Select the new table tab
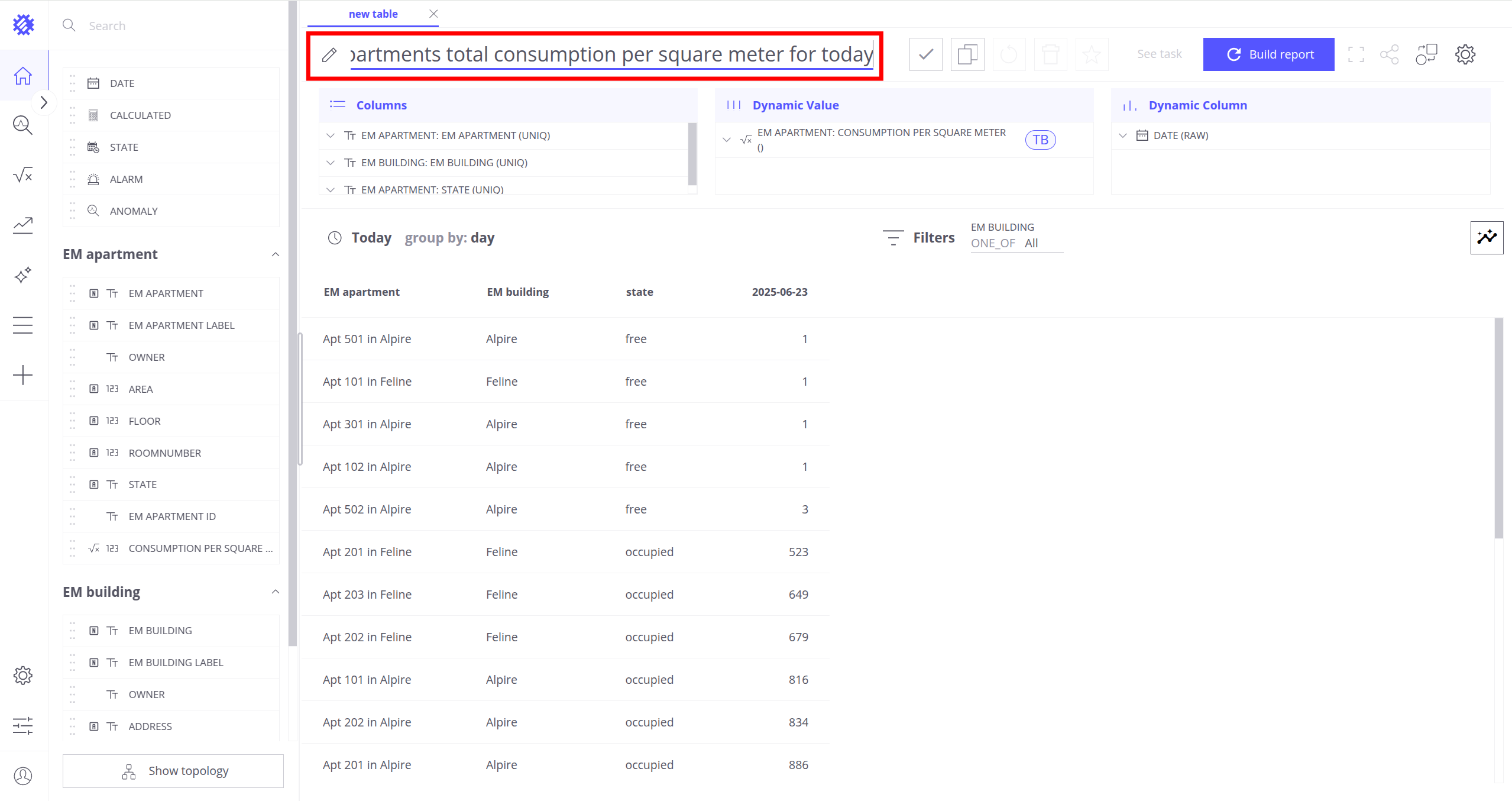1512x801 pixels. [x=373, y=14]
